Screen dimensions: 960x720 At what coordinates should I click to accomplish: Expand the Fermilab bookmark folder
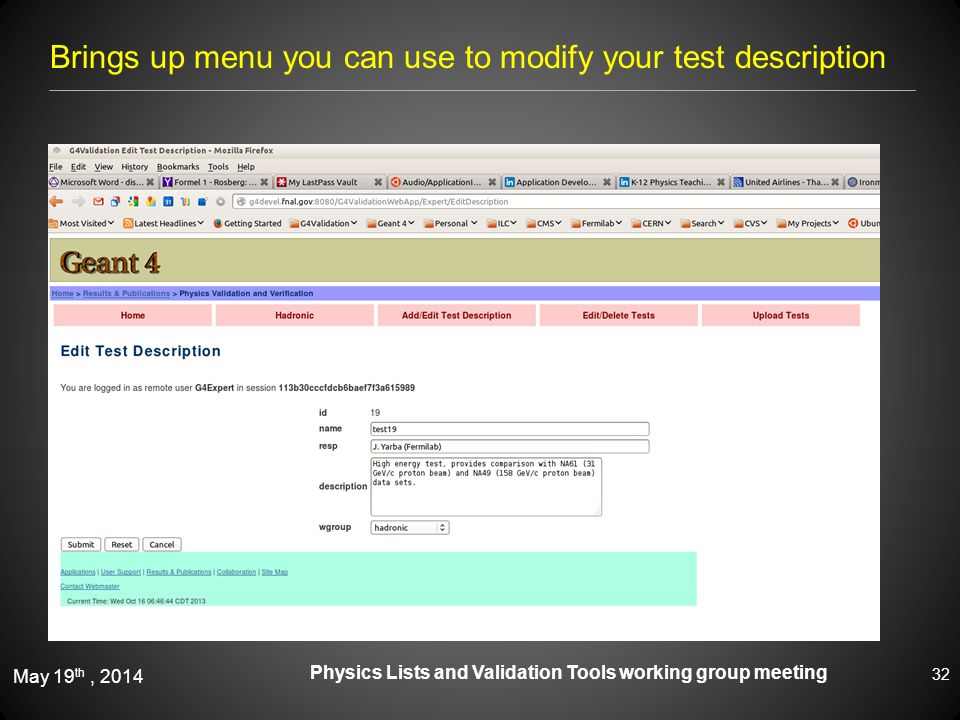(596, 223)
